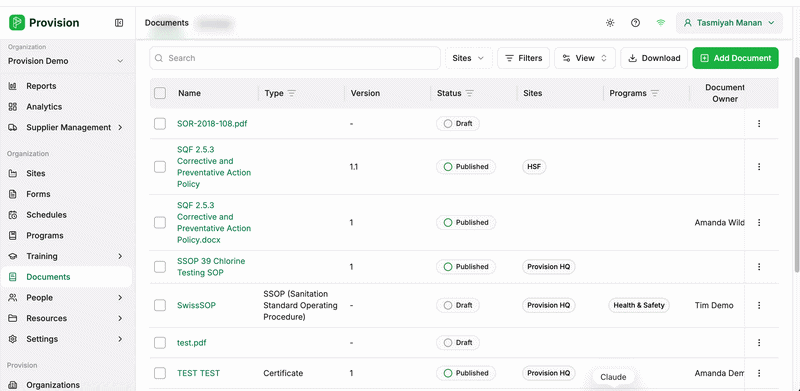Open the TEST TEST document link
Image resolution: width=800 pixels, height=391 pixels.
click(x=198, y=373)
